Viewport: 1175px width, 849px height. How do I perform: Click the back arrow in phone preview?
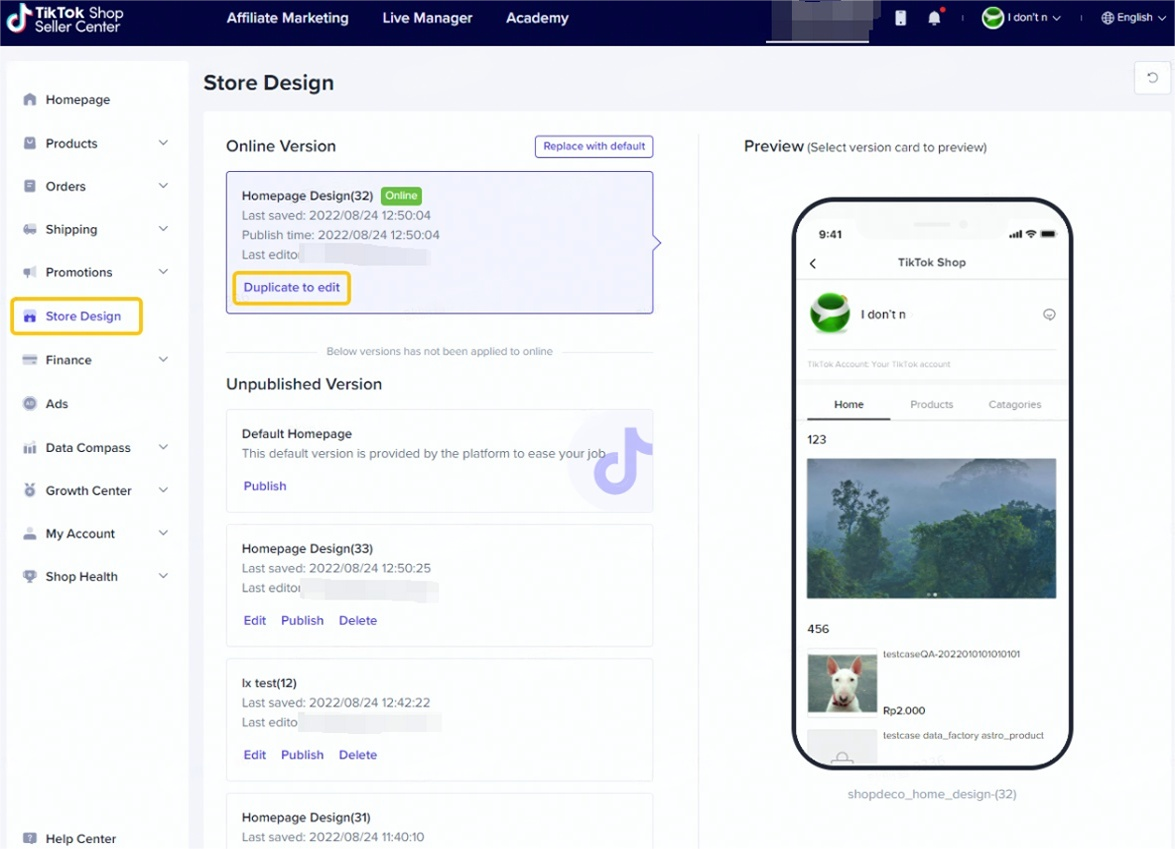(813, 263)
